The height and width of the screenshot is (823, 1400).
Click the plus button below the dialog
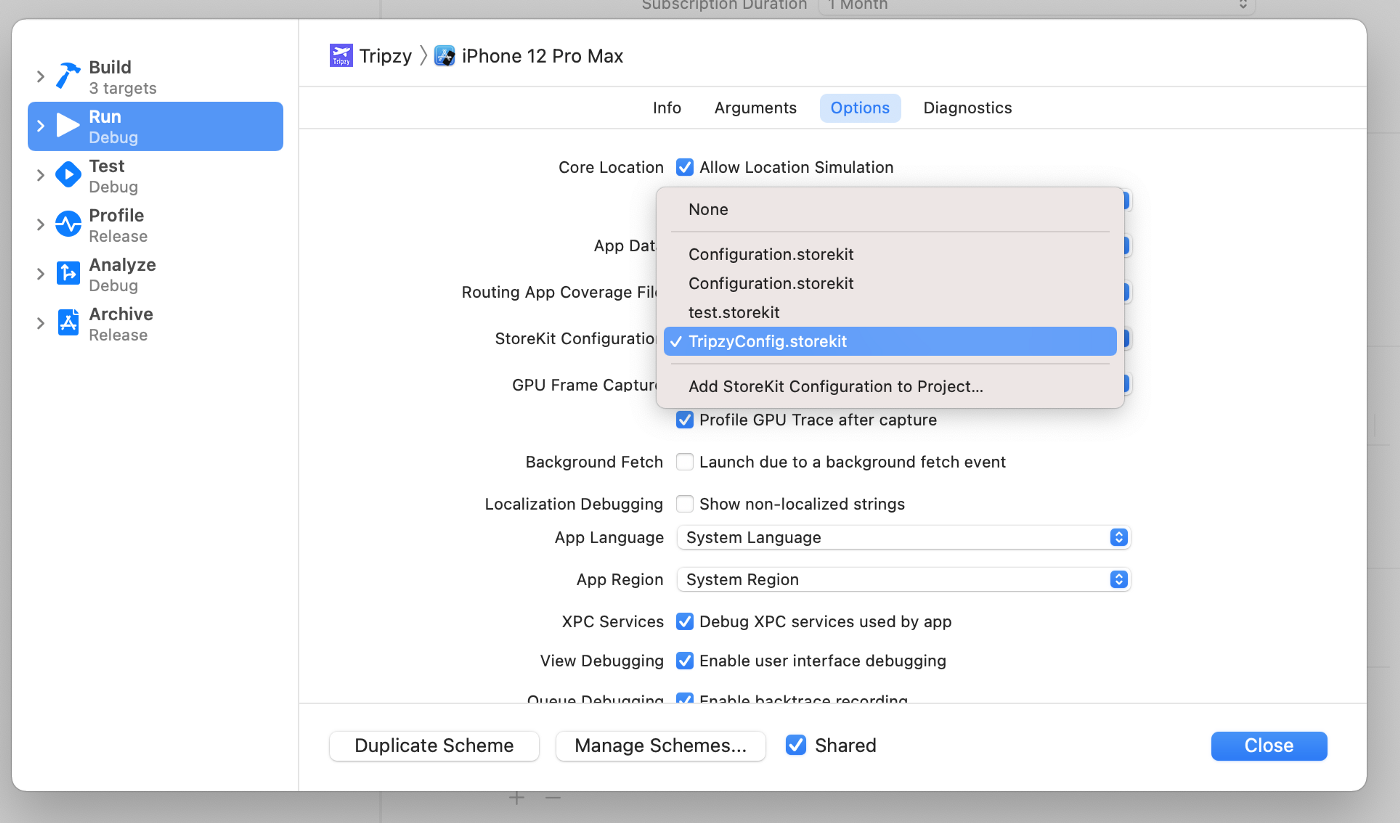(516, 798)
